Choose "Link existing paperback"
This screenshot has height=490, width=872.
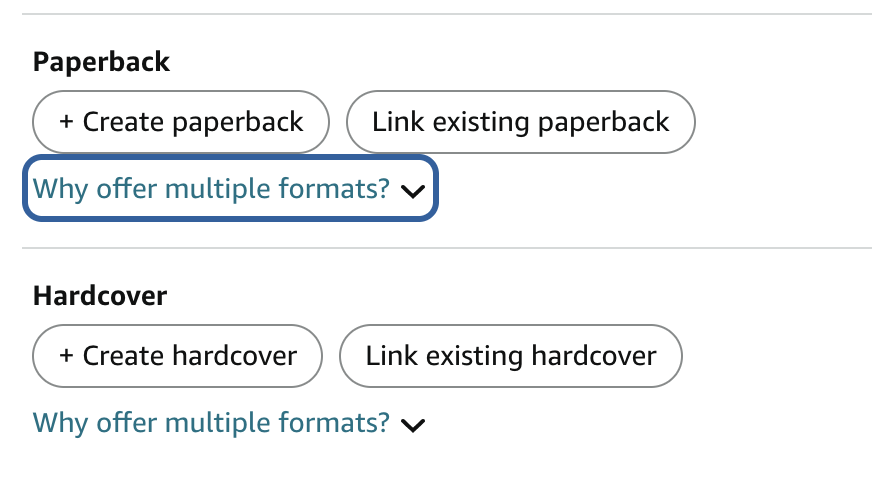click(520, 123)
